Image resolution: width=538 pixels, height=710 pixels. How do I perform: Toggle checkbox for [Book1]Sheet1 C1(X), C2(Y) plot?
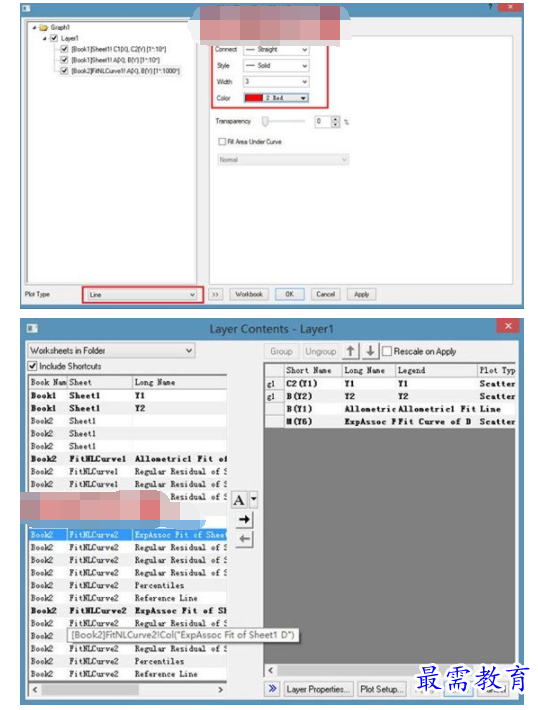[x=64, y=49]
